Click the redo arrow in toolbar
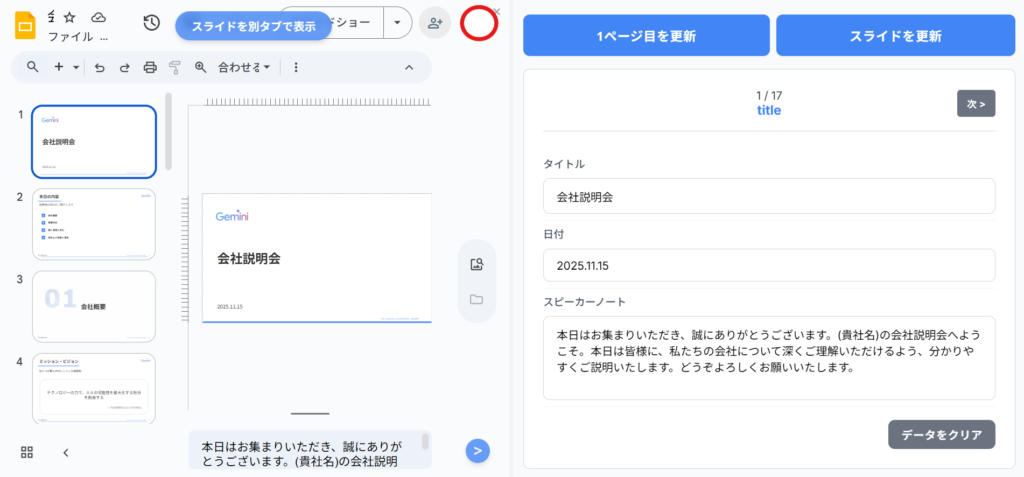This screenshot has height=477, width=1024. (x=124, y=67)
